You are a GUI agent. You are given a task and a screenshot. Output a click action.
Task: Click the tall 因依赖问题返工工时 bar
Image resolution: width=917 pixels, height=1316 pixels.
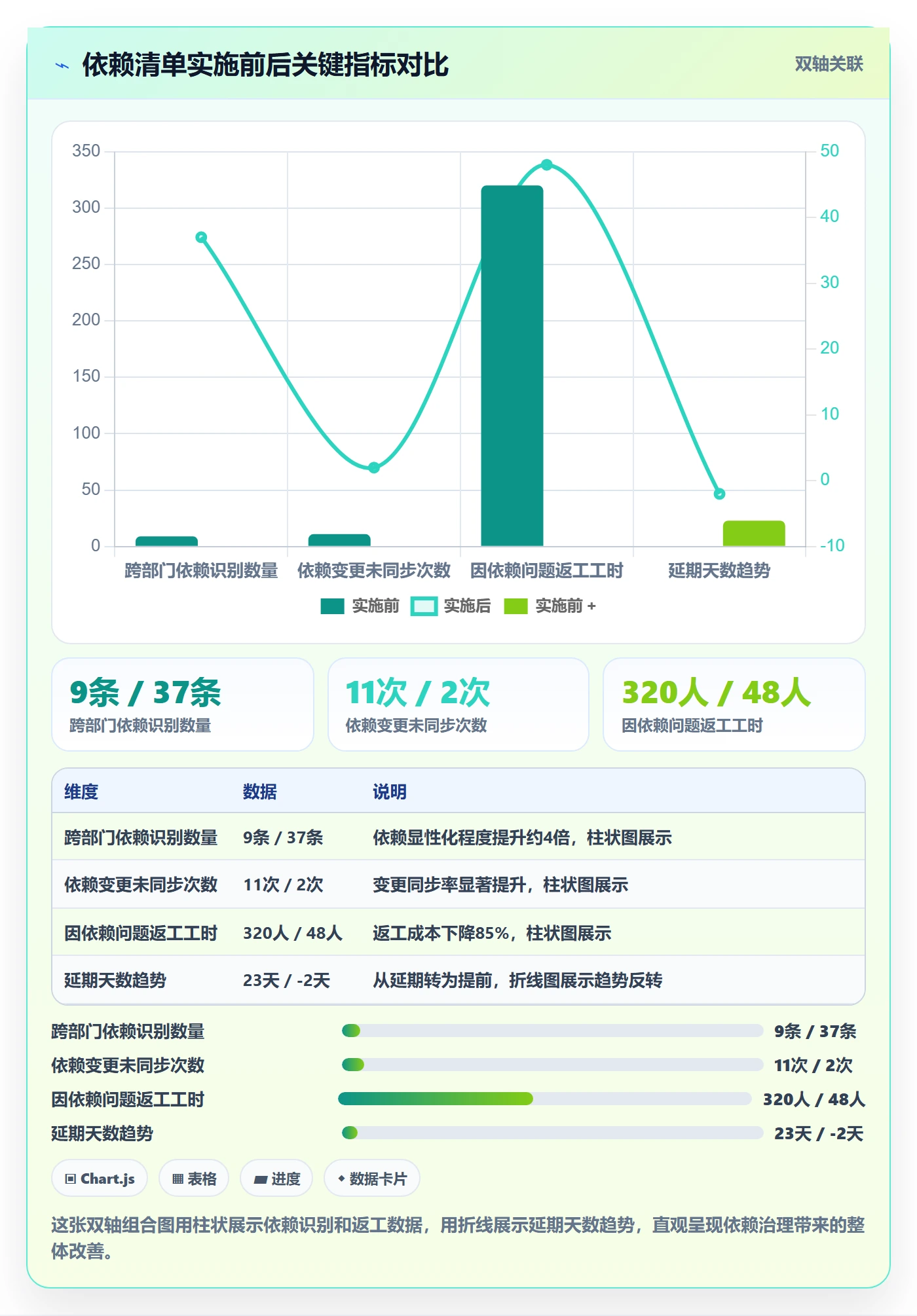point(512,365)
